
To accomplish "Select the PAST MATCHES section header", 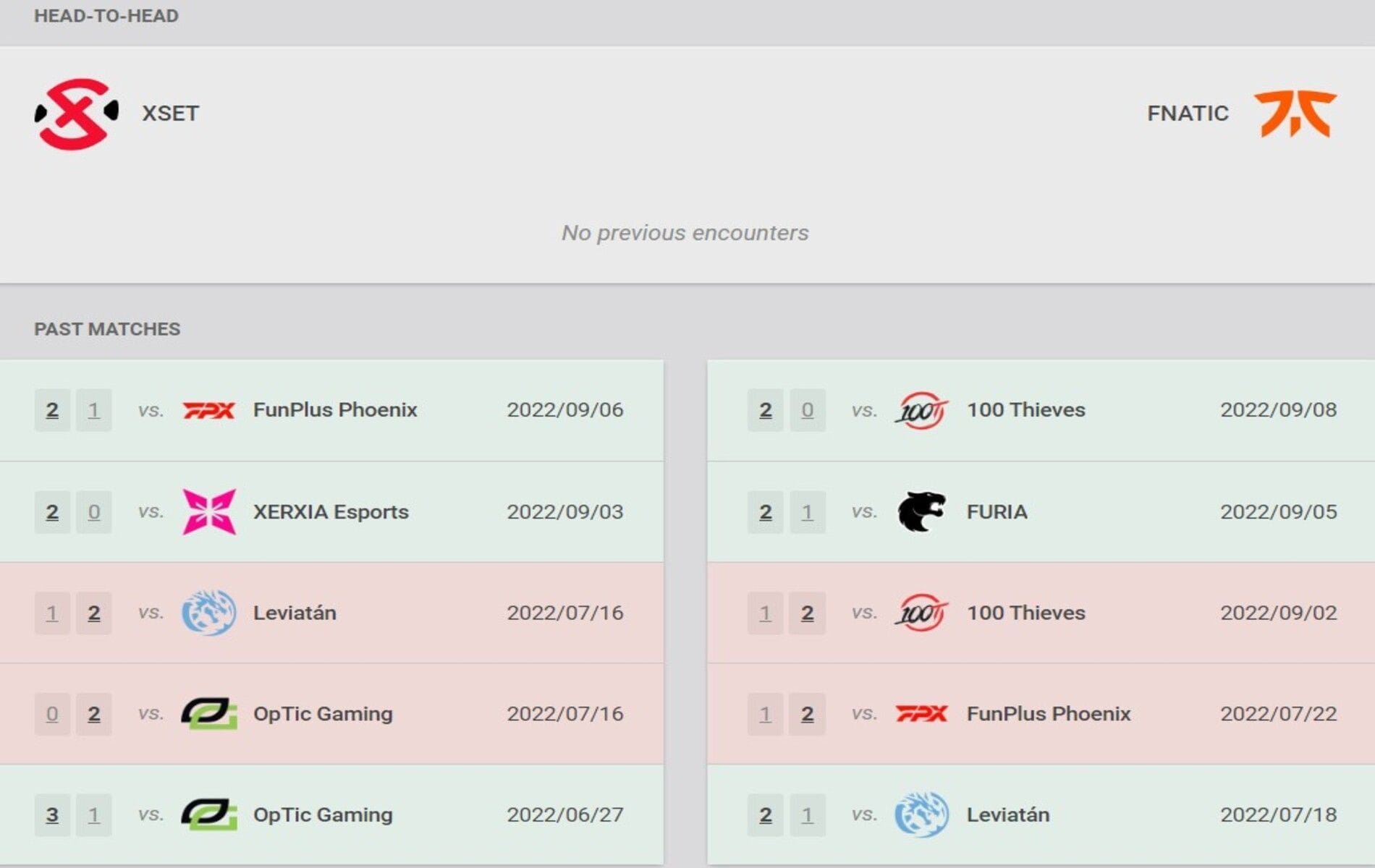I will tap(107, 328).
